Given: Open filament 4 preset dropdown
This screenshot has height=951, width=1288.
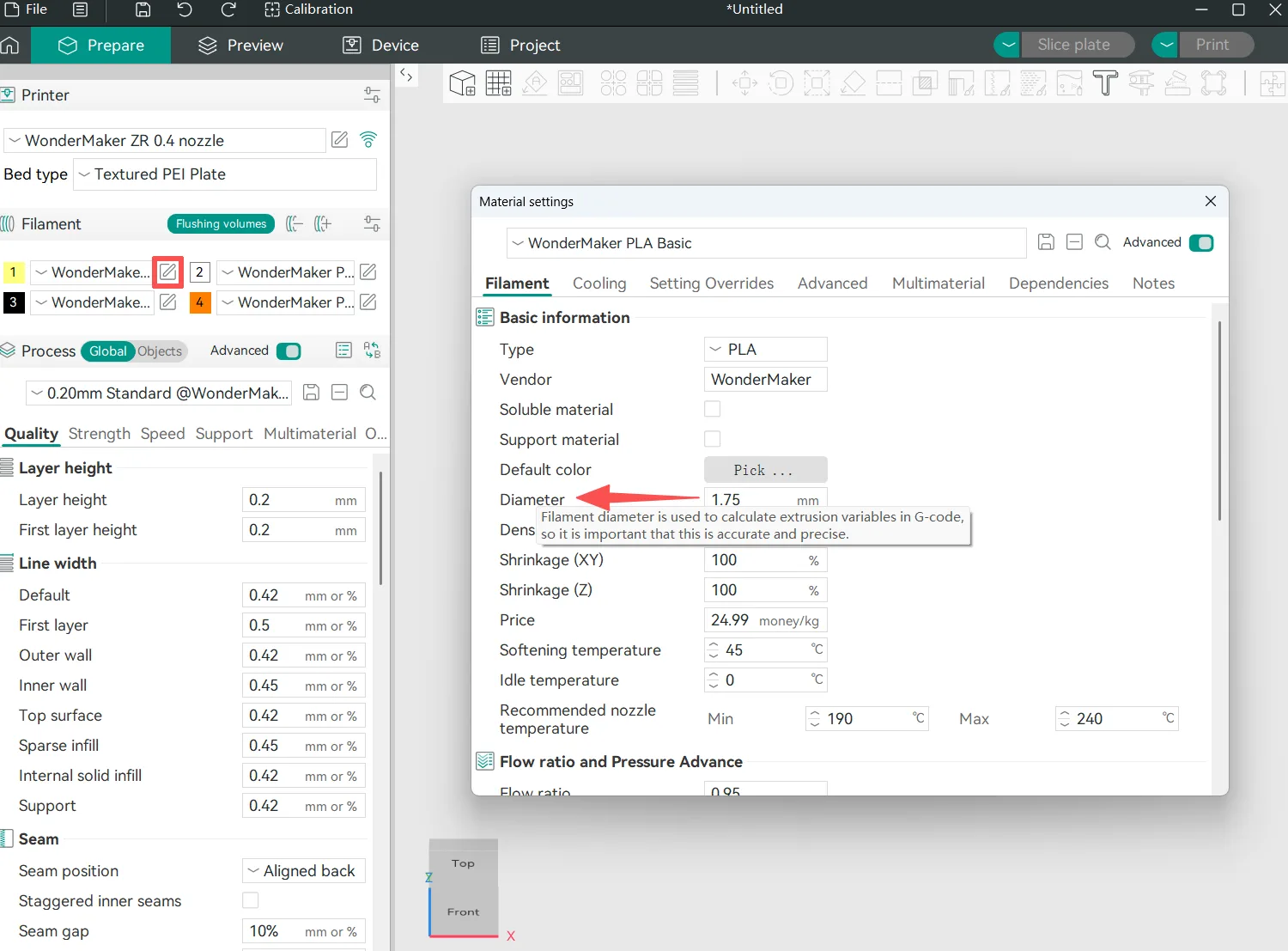Looking at the screenshot, I should pyautogui.click(x=287, y=302).
